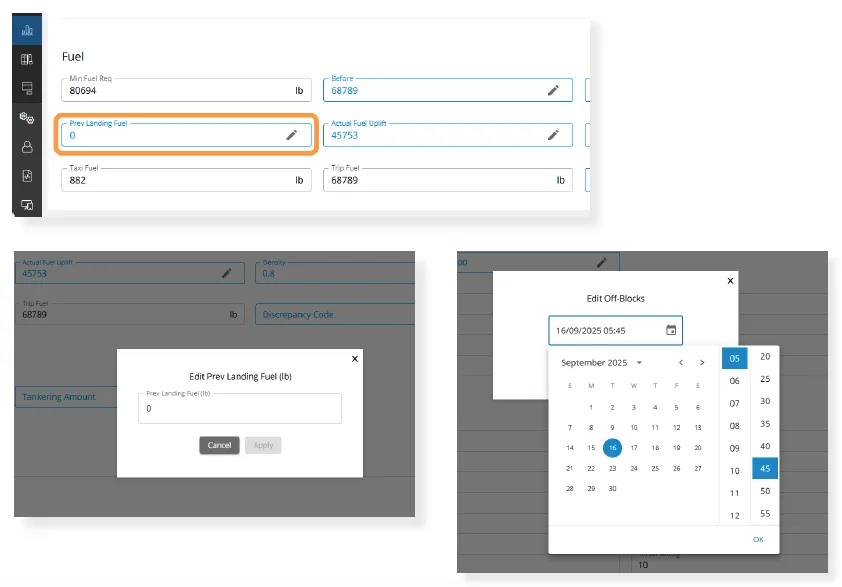The width and height of the screenshot is (842, 587).
Task: Expand the September 2025 month dropdown
Action: (639, 363)
